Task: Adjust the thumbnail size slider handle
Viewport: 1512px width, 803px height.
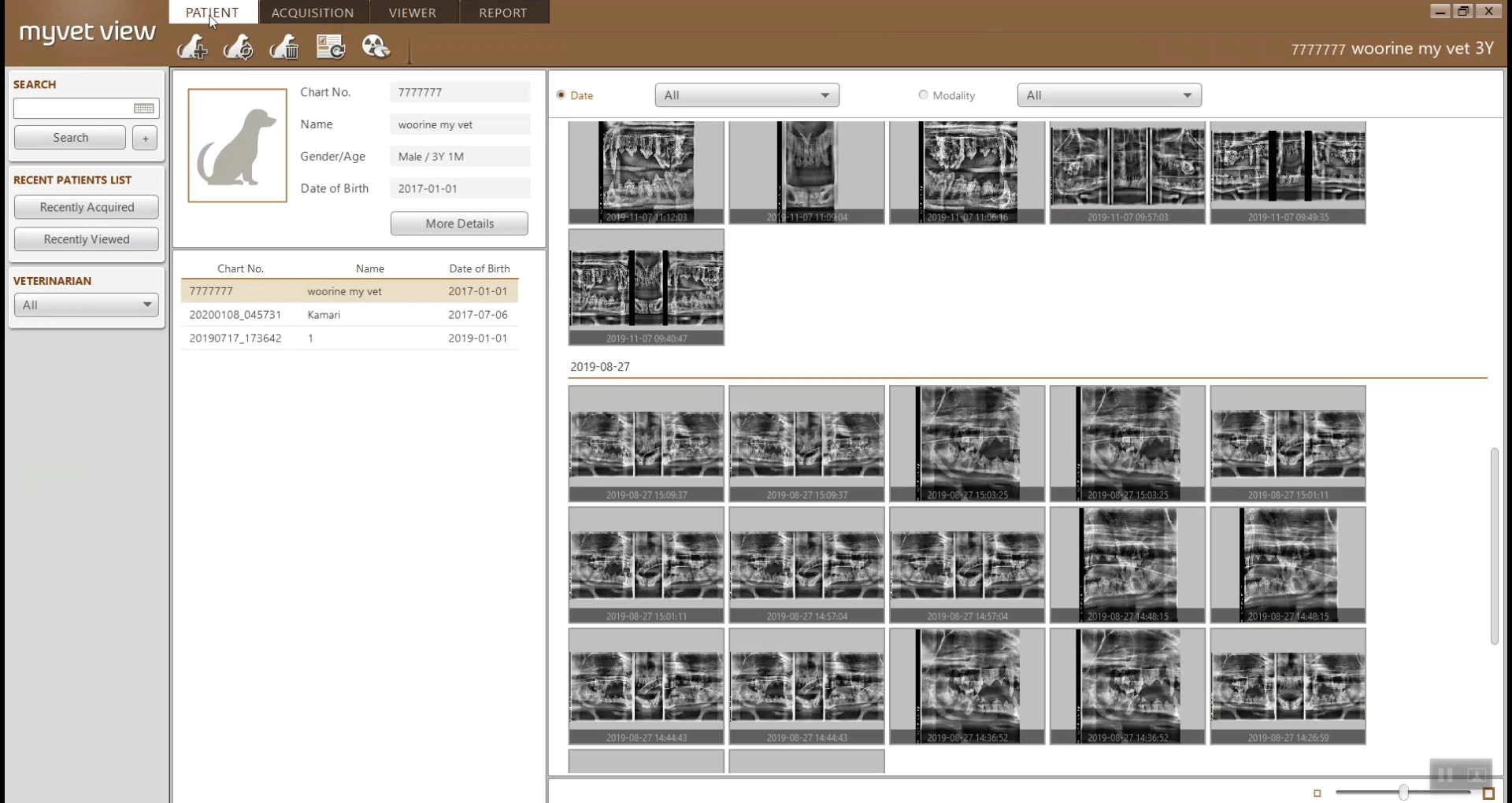Action: click(1403, 792)
